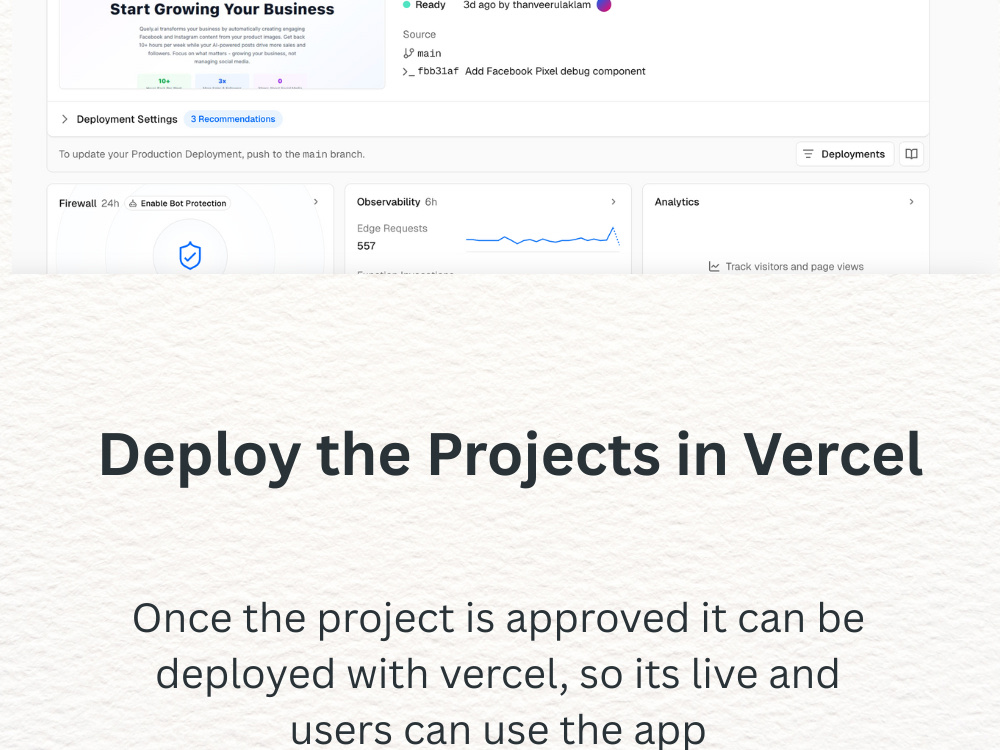This screenshot has height=750, width=1000.
Task: Click the Firewall card title
Action: pyautogui.click(x=78, y=203)
